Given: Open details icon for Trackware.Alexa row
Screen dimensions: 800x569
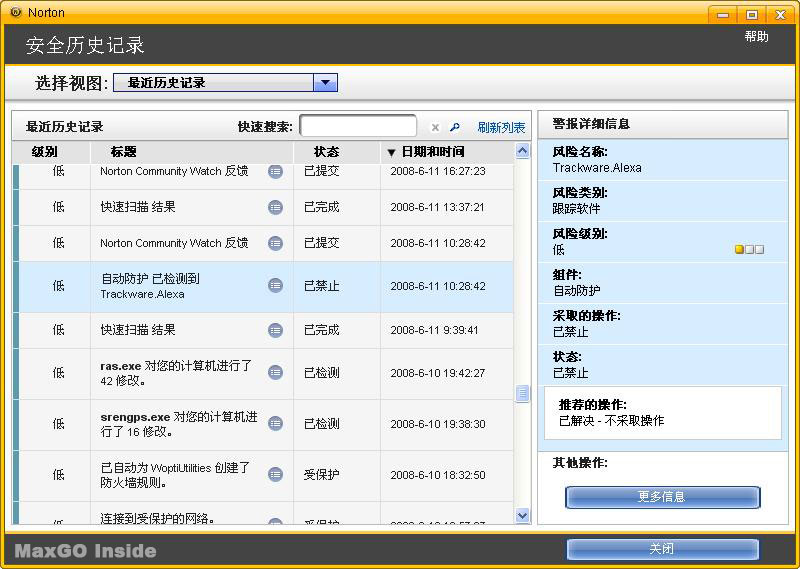Looking at the screenshot, I should tap(276, 286).
